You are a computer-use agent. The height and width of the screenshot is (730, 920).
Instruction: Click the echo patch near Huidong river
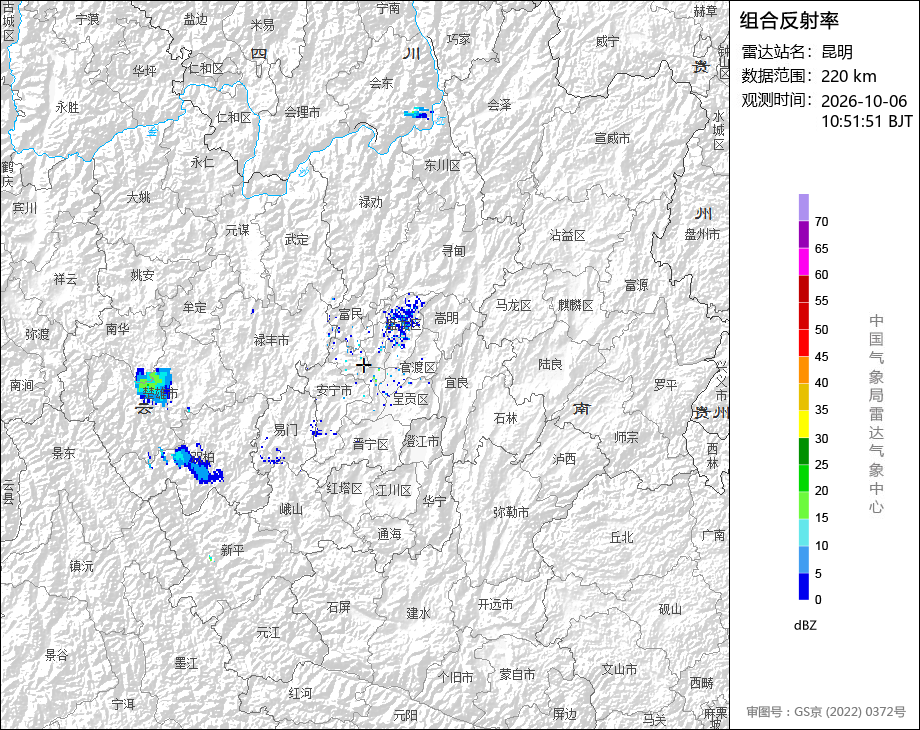pyautogui.click(x=419, y=113)
